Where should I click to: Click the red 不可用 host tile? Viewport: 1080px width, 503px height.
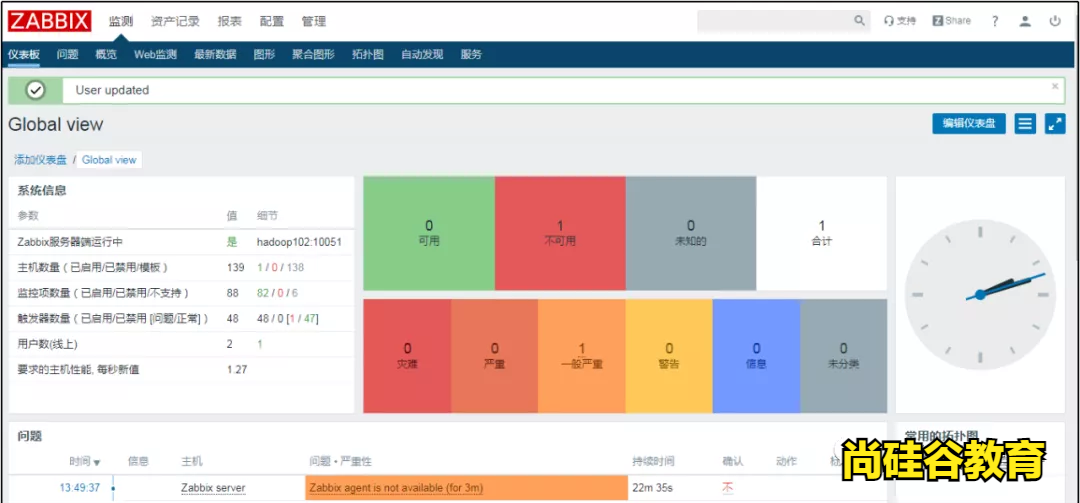tap(560, 233)
